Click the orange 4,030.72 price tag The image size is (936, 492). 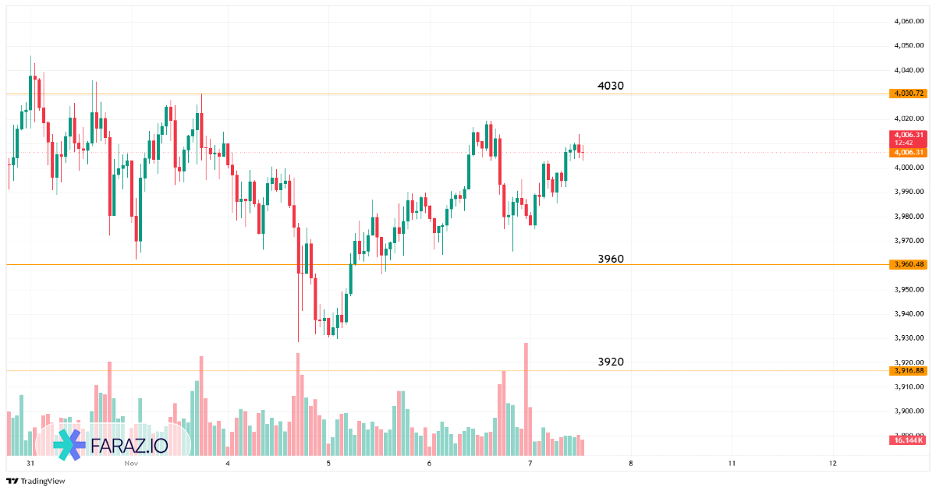click(908, 94)
